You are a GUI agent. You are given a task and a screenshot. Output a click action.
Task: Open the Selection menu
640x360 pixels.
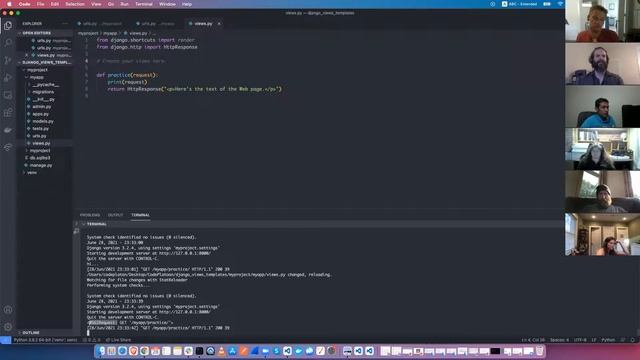tap(75, 4)
